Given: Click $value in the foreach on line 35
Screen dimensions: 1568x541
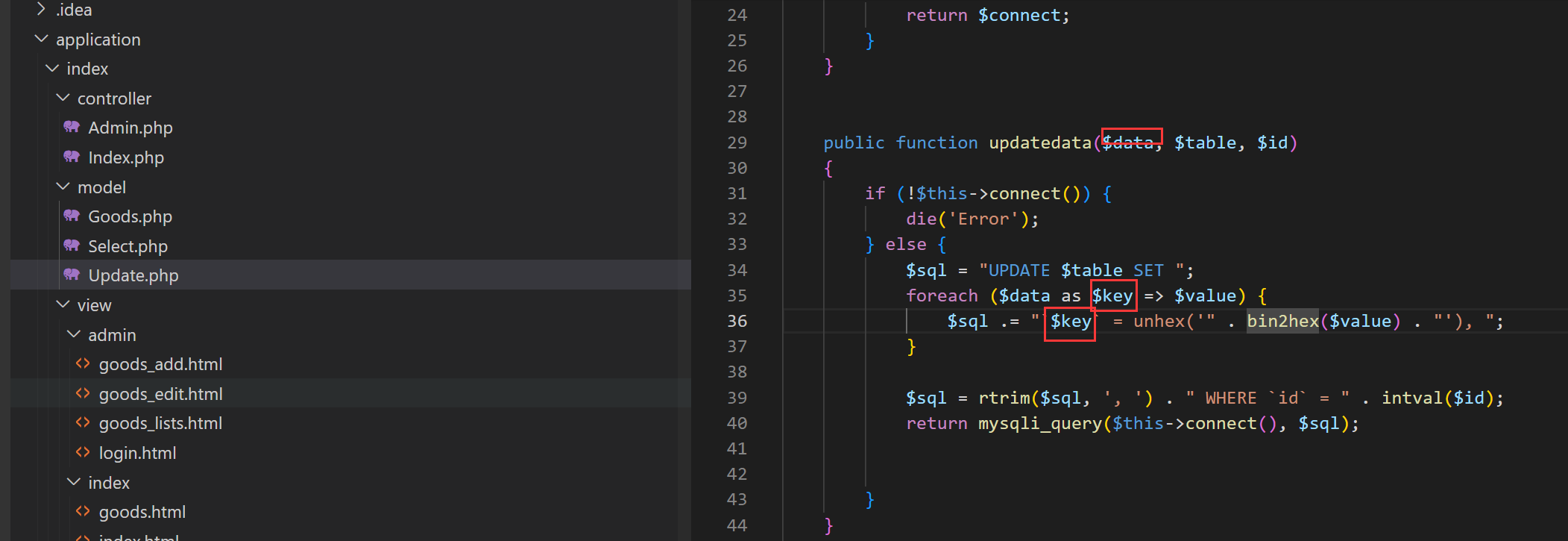Looking at the screenshot, I should click(1205, 295).
